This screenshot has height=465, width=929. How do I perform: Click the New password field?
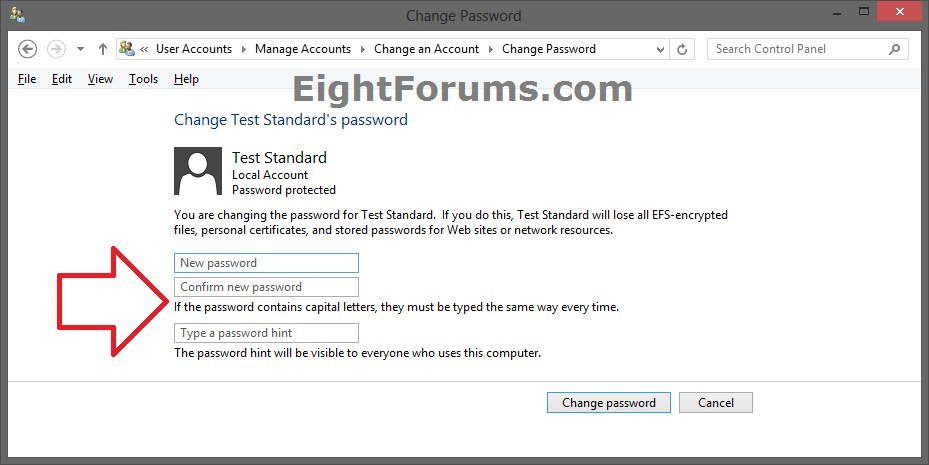click(266, 263)
